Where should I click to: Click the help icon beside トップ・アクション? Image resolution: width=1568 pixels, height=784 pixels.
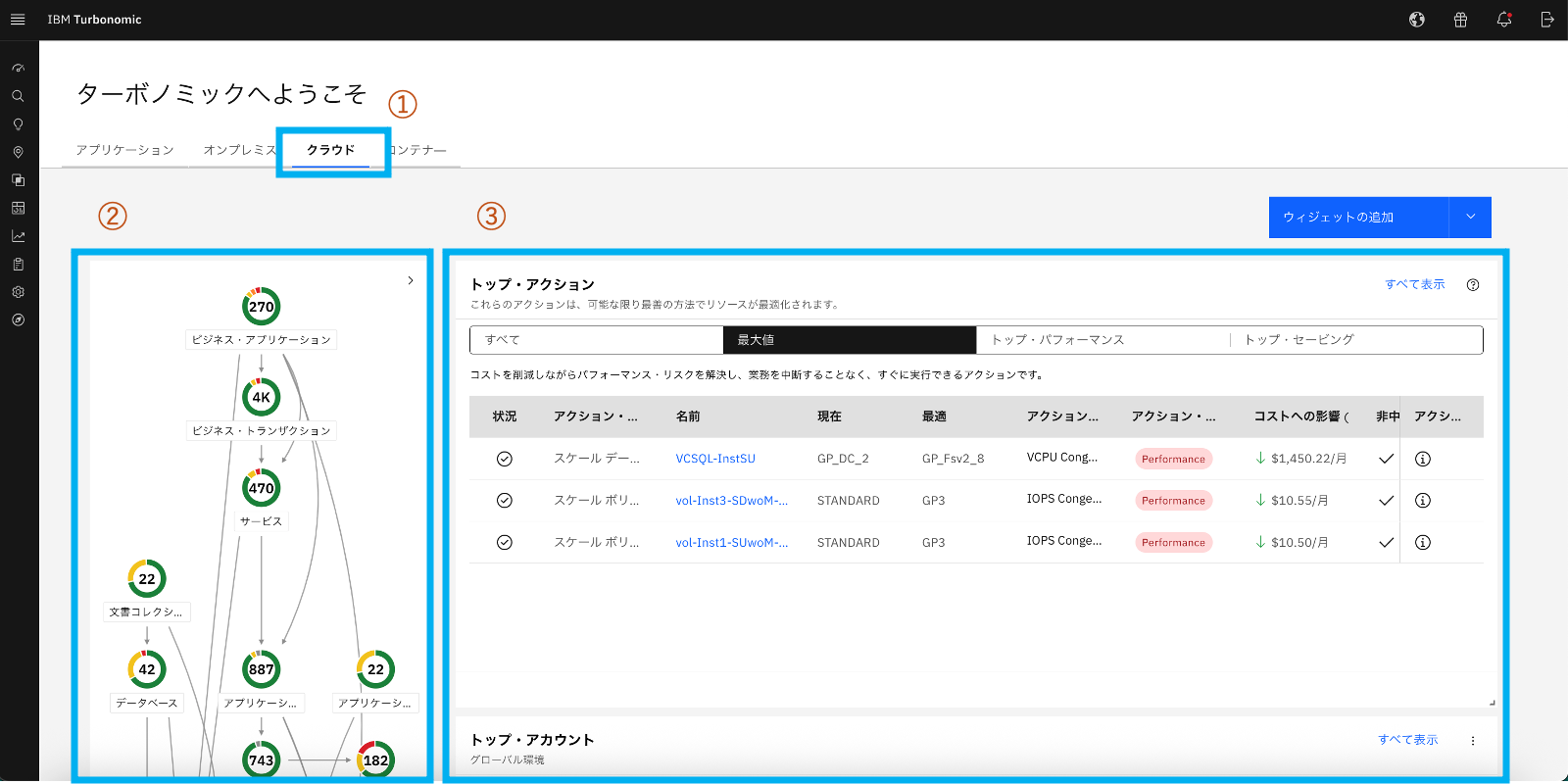pyautogui.click(x=1472, y=285)
